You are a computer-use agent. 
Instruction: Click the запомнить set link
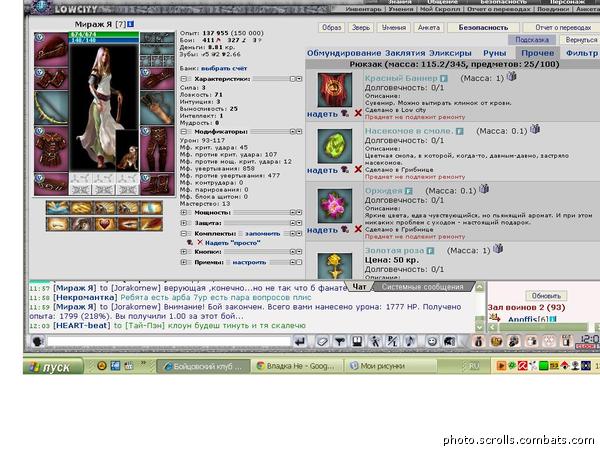(262, 233)
